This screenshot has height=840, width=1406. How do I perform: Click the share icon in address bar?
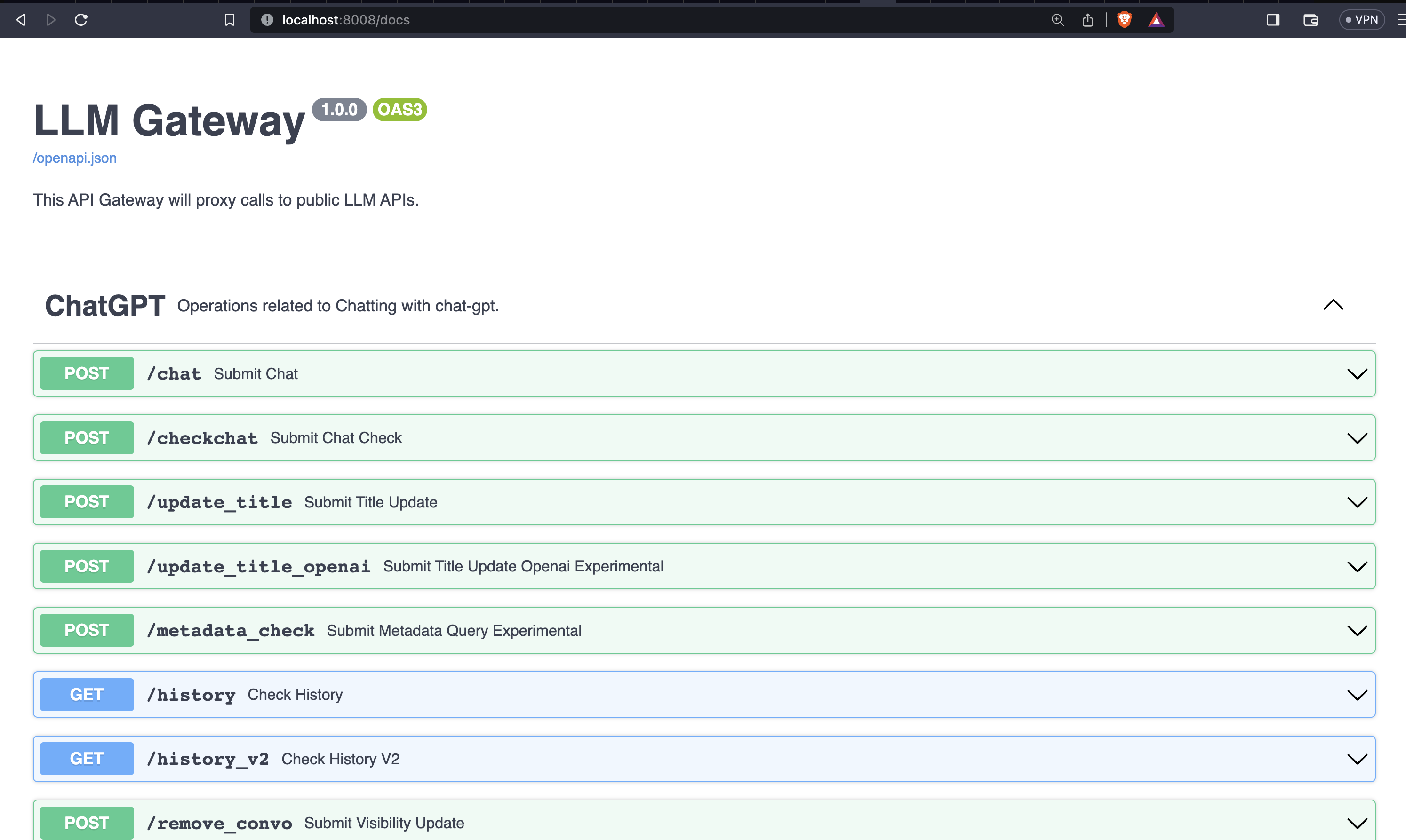click(x=1087, y=20)
